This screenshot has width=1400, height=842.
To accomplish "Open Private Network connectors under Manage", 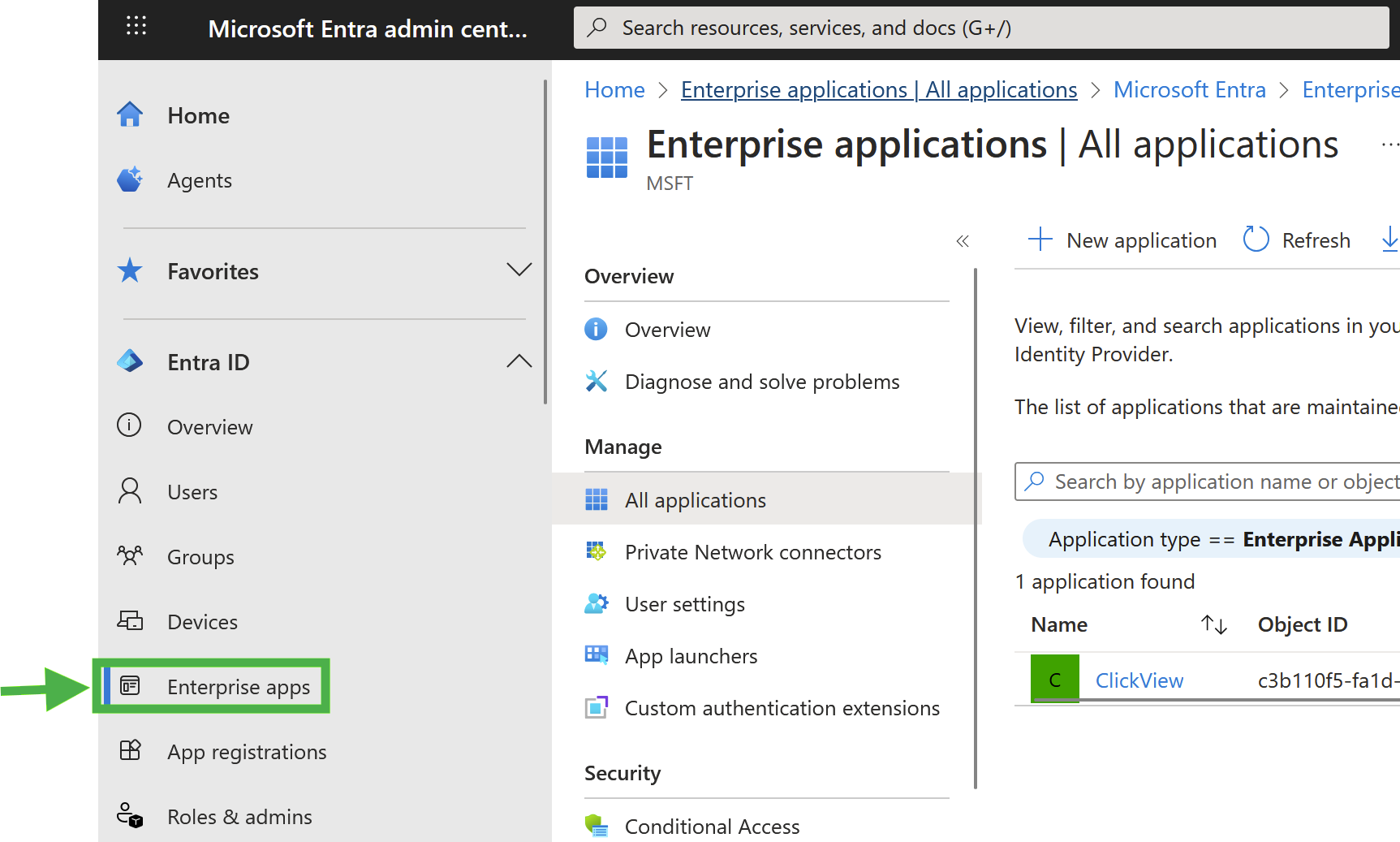I will [x=753, y=552].
